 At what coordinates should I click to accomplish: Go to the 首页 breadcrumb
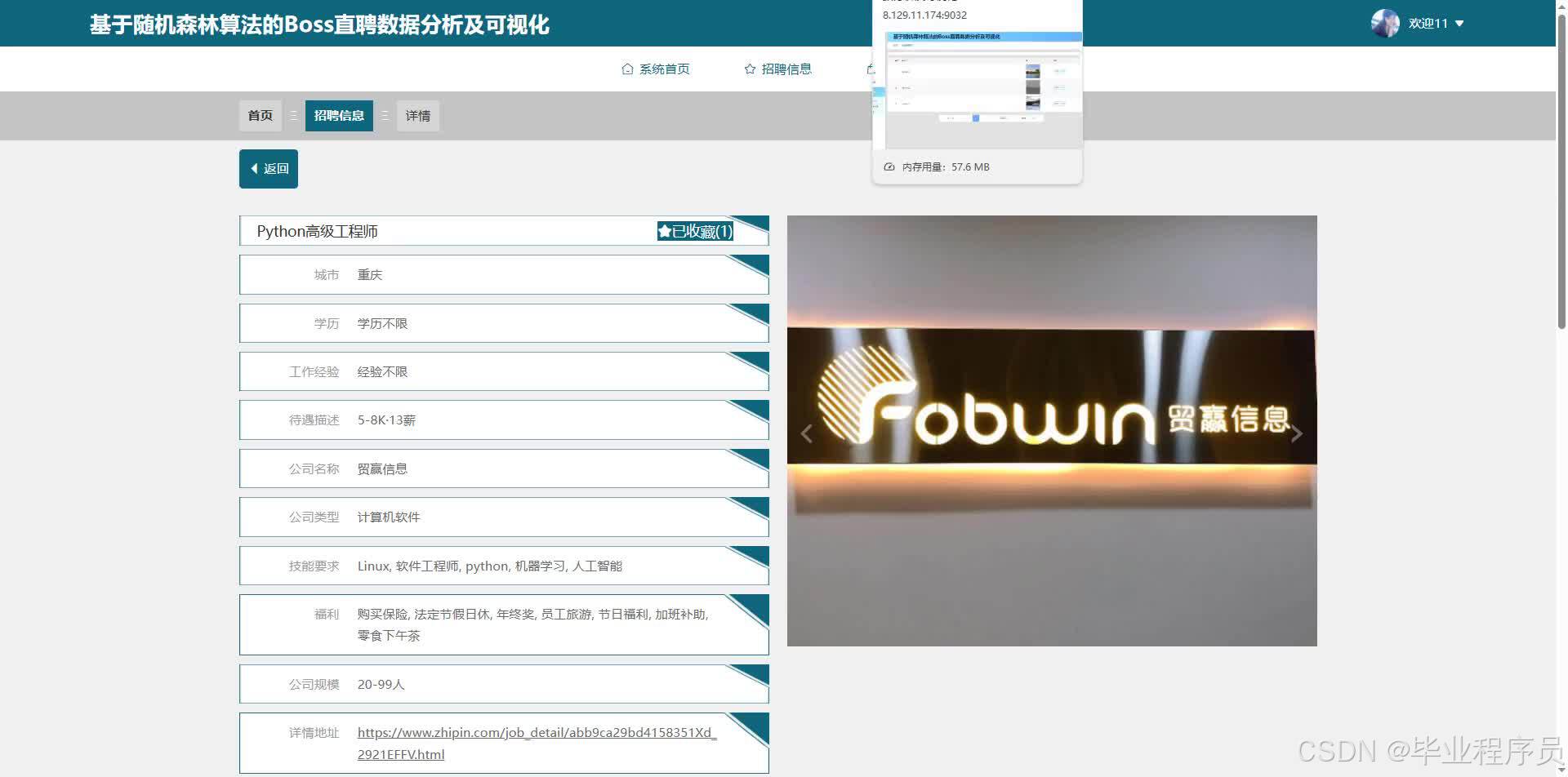point(261,116)
